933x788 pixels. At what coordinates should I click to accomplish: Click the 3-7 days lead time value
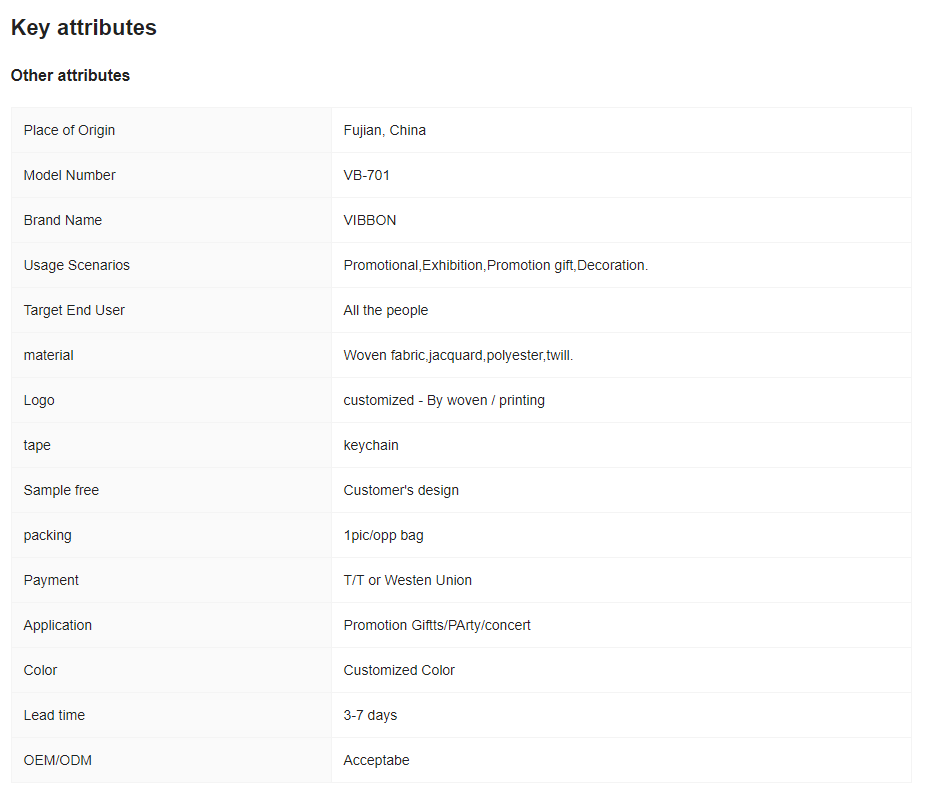coord(370,715)
